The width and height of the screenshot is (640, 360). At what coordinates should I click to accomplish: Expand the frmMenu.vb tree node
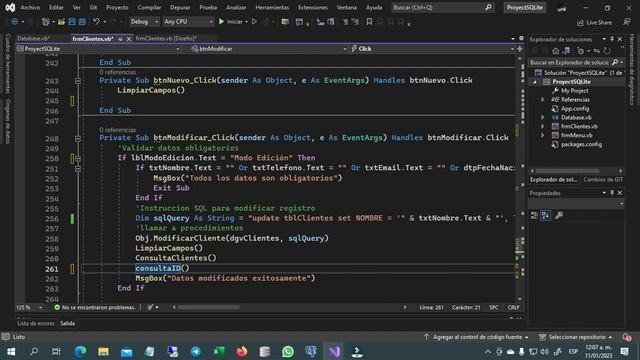542,135
